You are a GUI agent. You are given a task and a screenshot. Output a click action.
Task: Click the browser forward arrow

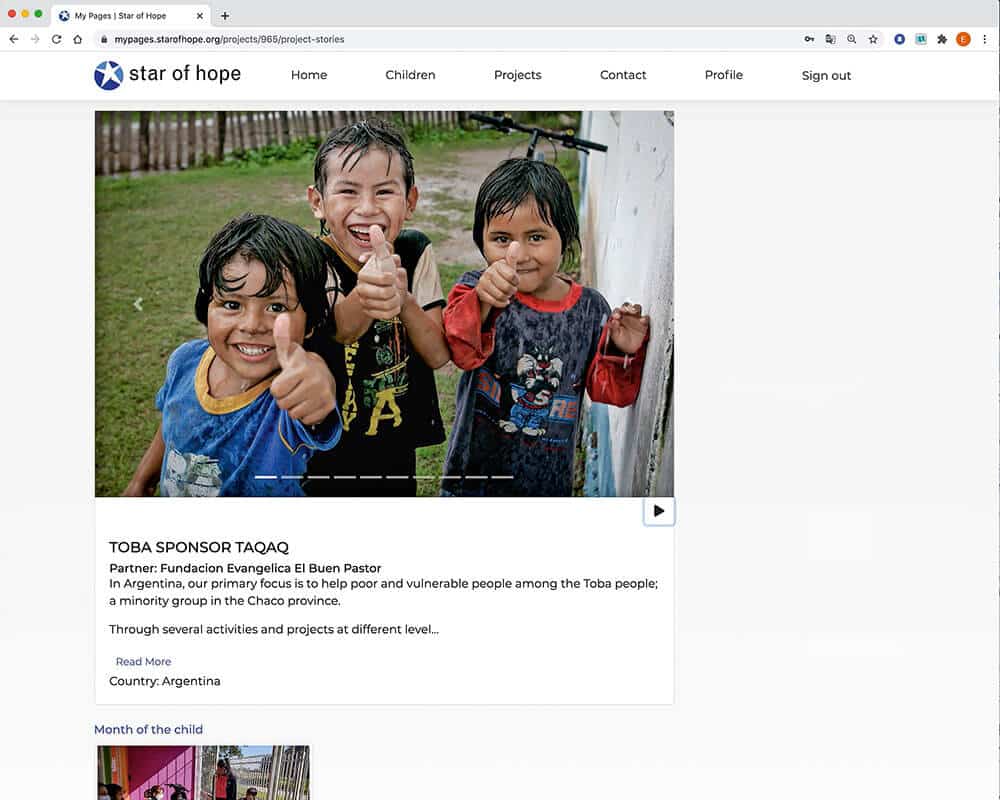point(35,39)
